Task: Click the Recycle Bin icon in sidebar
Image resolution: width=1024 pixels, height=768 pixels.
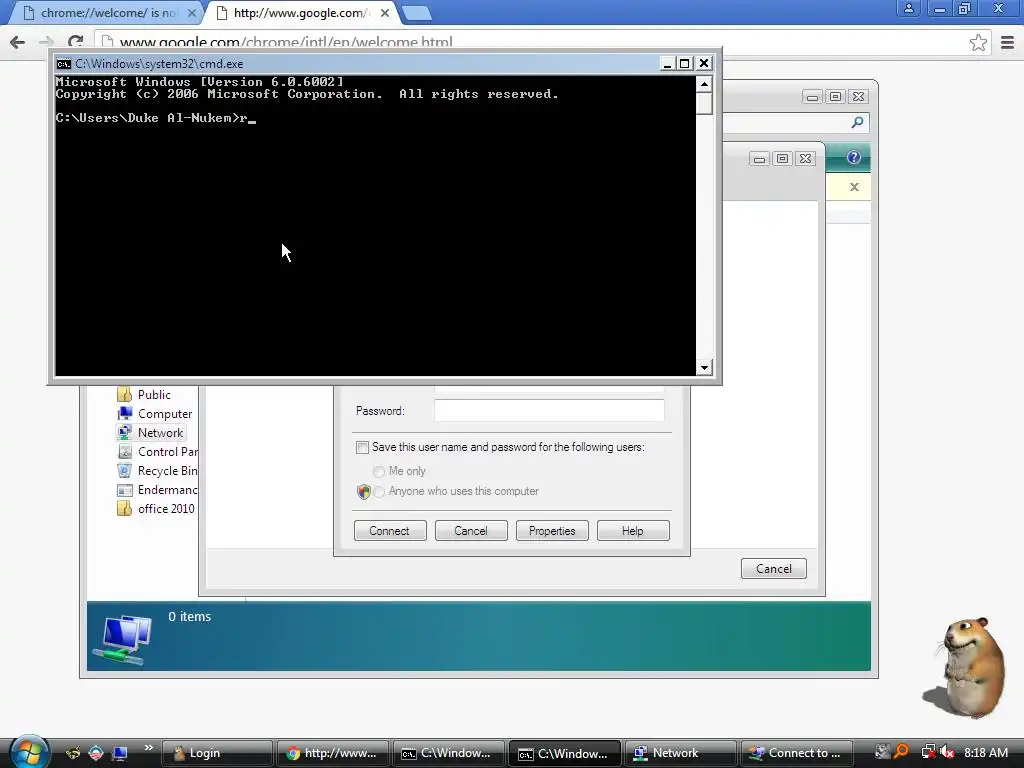Action: pyautogui.click(x=124, y=471)
